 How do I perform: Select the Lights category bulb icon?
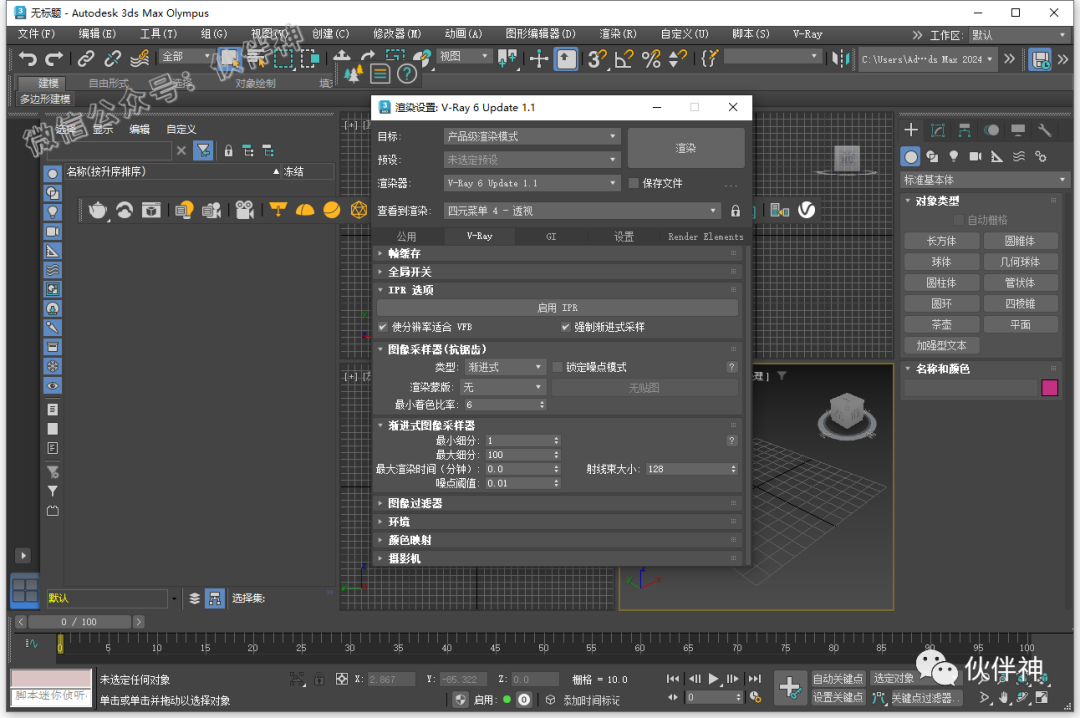(953, 157)
